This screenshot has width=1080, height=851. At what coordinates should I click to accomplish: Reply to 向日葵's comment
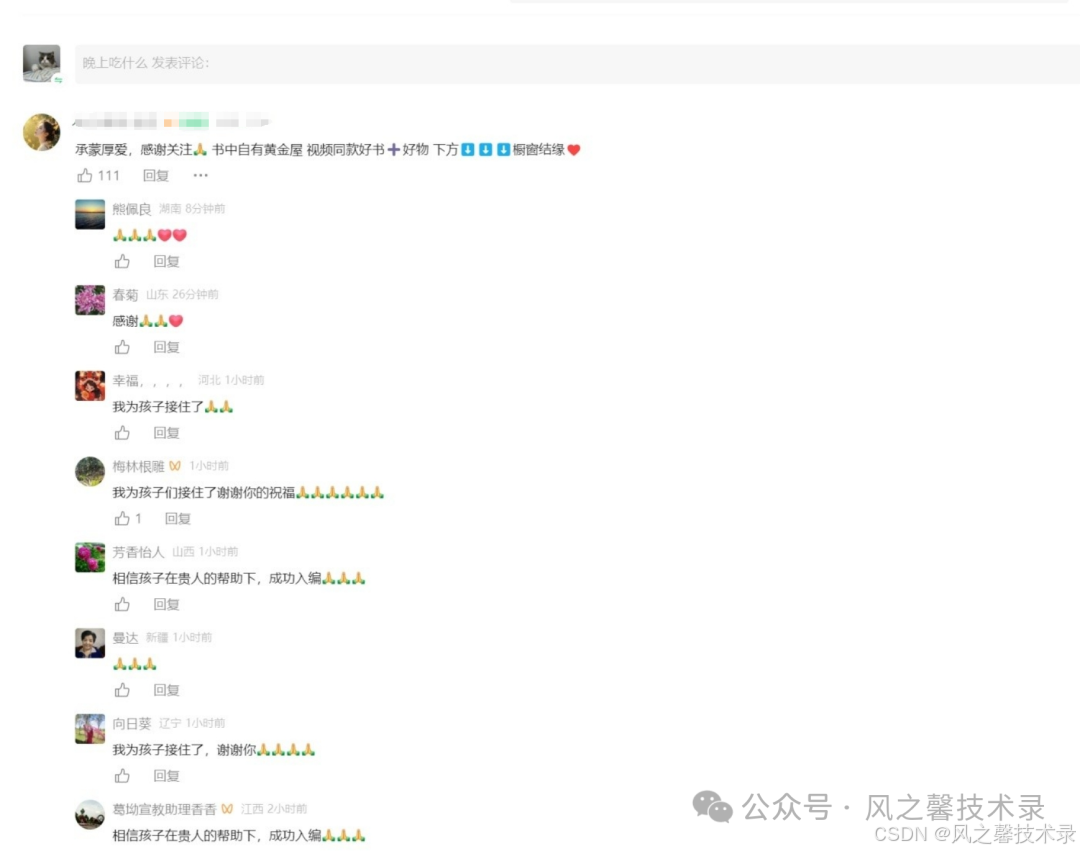click(x=166, y=775)
